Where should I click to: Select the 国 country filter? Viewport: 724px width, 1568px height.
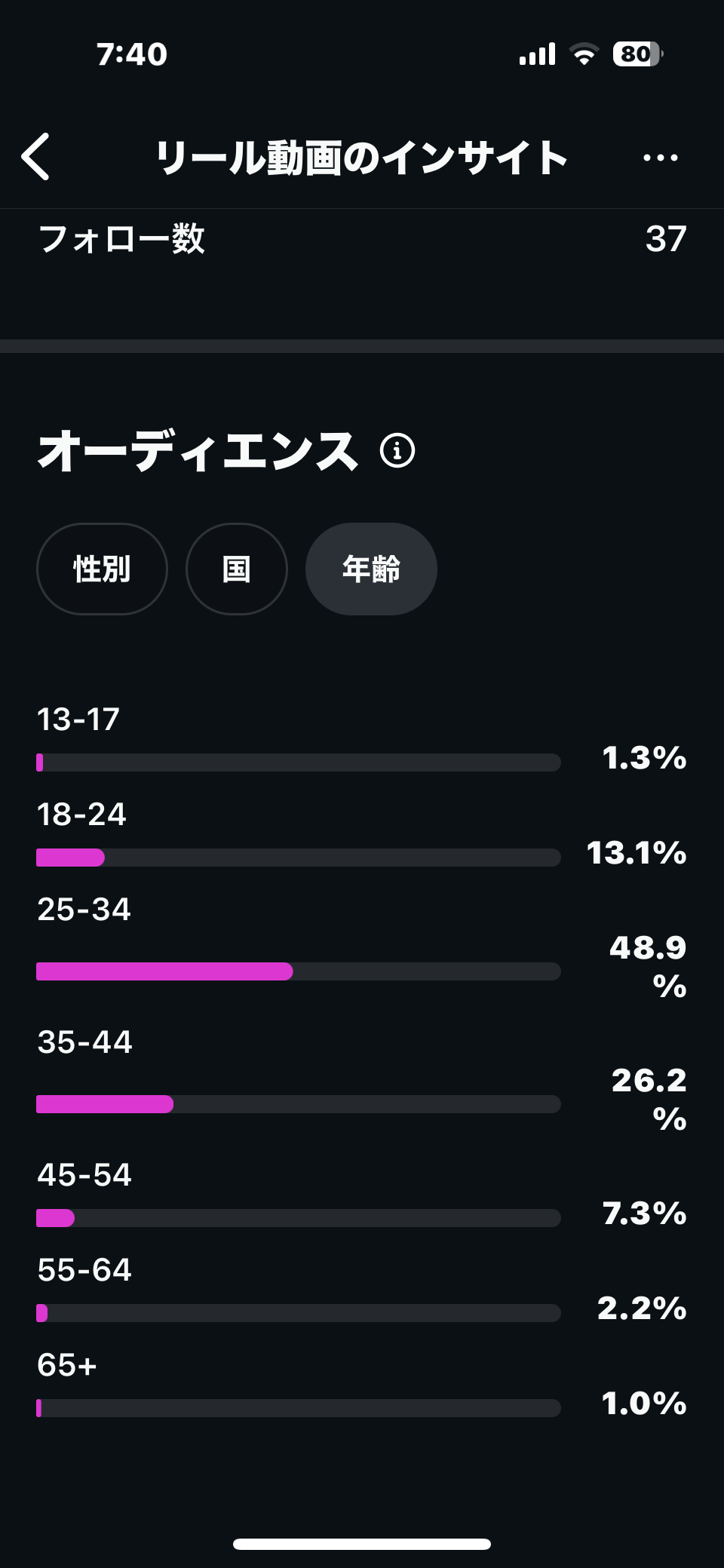[237, 569]
